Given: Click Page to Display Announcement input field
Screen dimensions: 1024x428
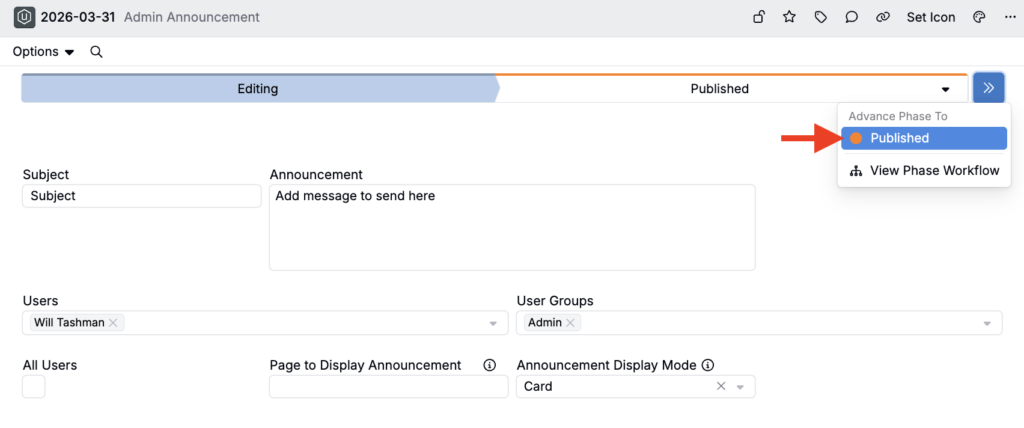Looking at the screenshot, I should coord(389,387).
